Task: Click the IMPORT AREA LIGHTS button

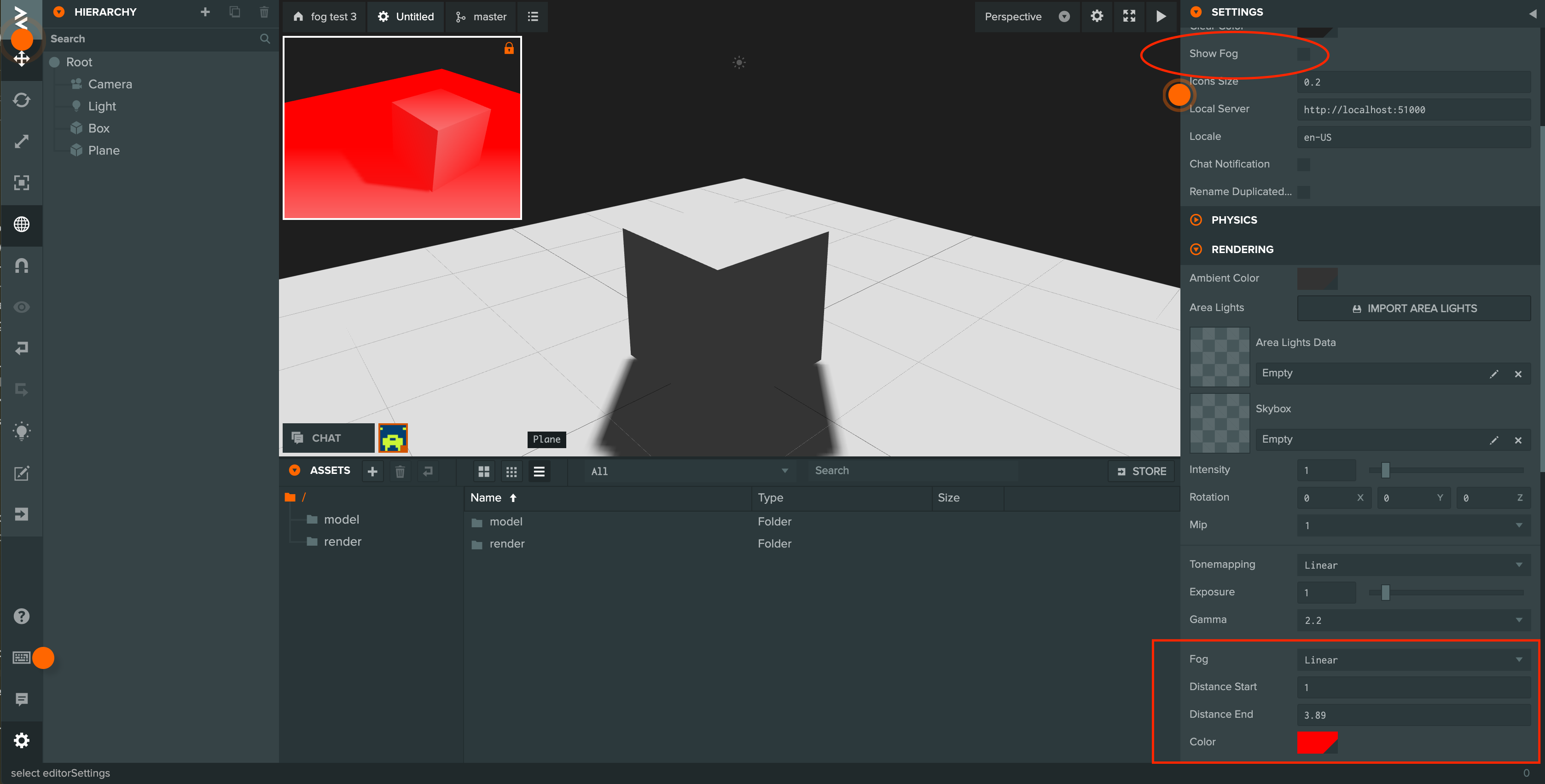Action: pyautogui.click(x=1414, y=308)
